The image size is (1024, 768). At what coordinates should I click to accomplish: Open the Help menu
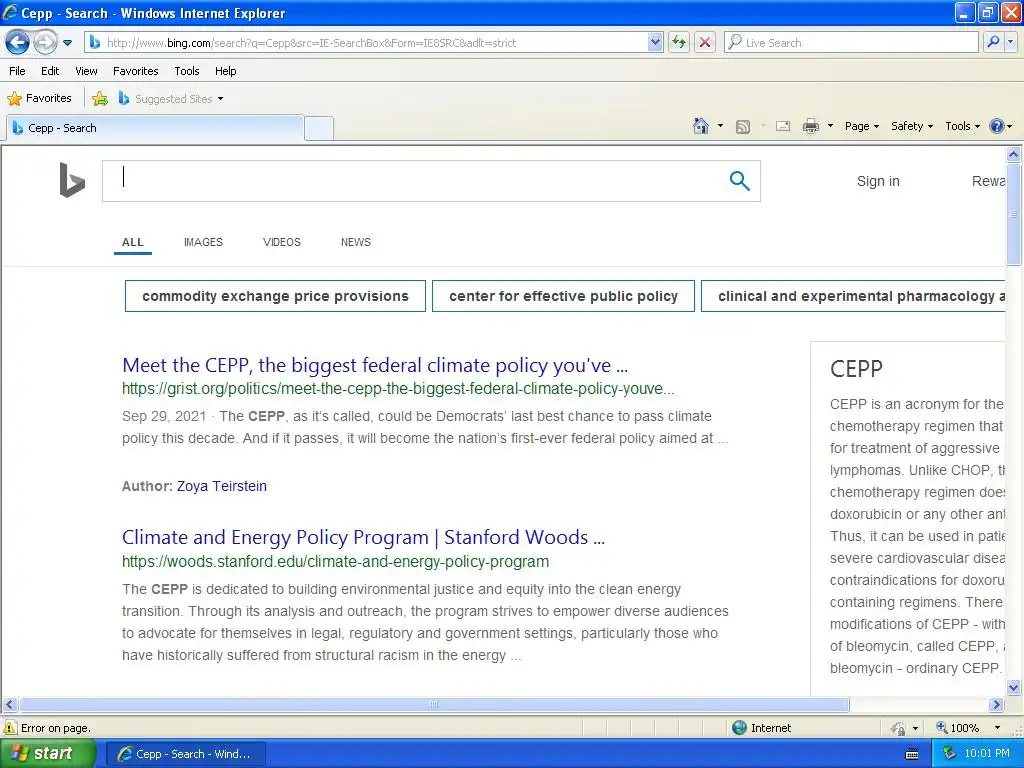[x=225, y=71]
